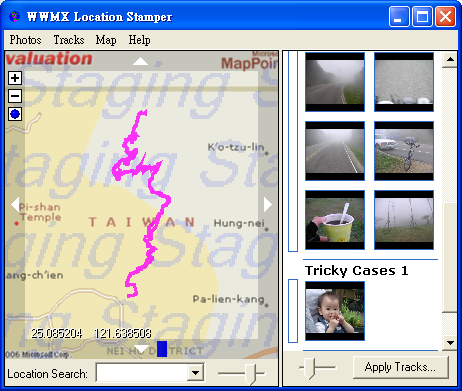Open the Location Search dropdown arrow
Viewport: 462px width, 391px height.
tap(195, 373)
